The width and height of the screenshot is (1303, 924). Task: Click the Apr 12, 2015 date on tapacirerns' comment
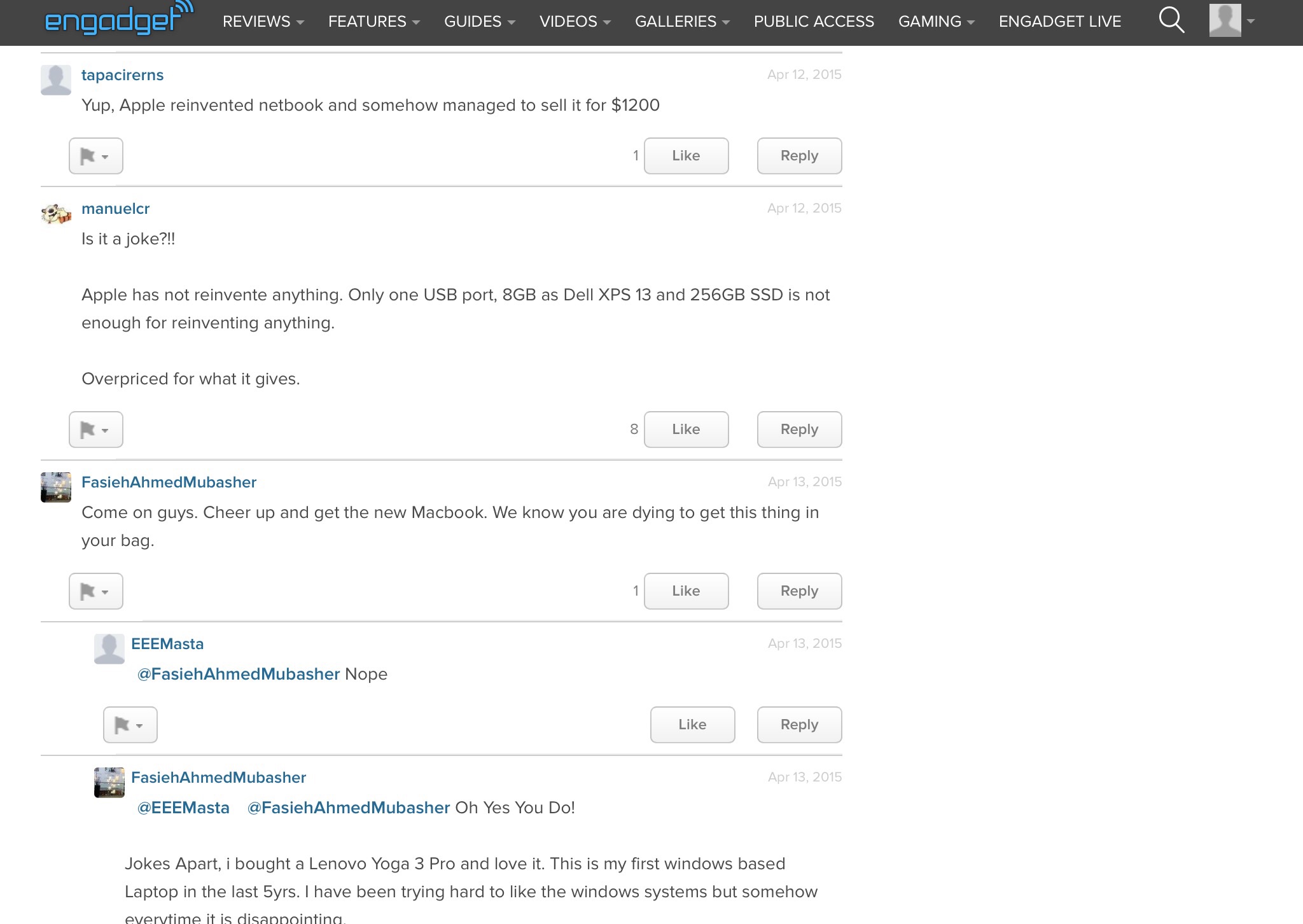coord(804,74)
